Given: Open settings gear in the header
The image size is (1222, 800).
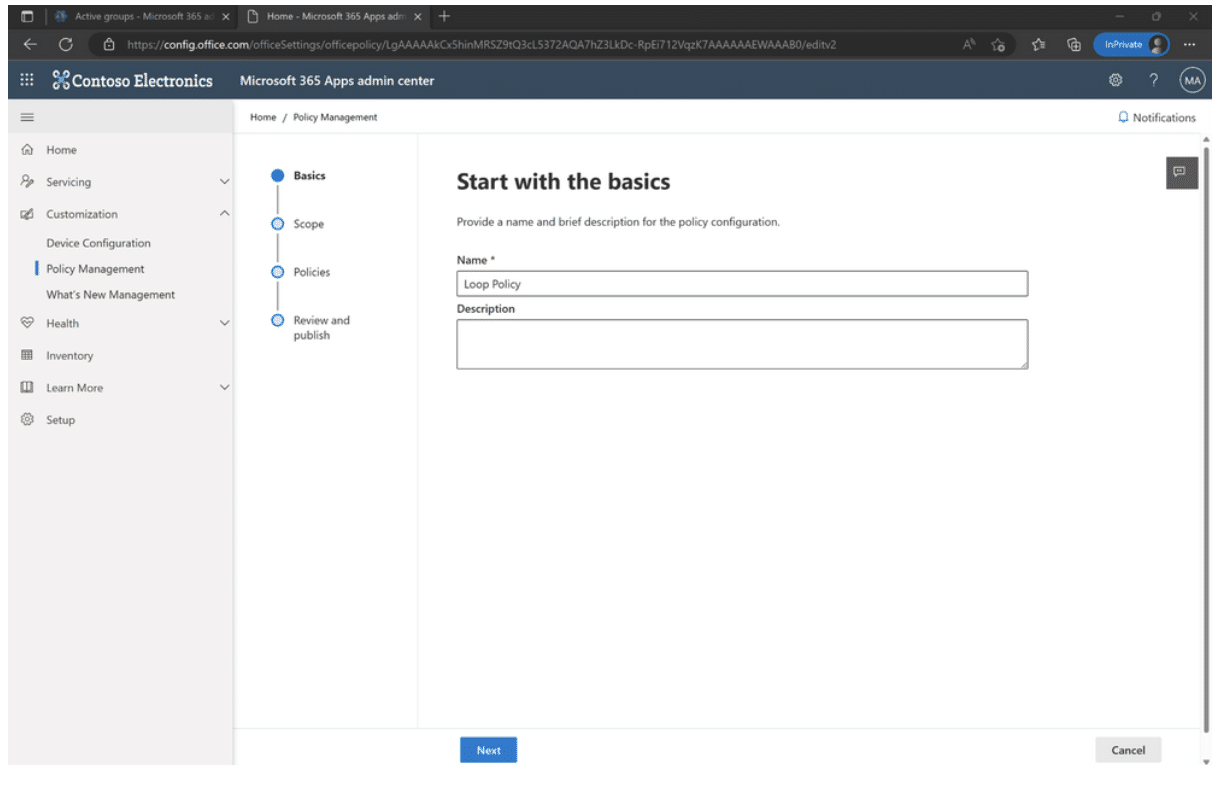Looking at the screenshot, I should [1116, 81].
